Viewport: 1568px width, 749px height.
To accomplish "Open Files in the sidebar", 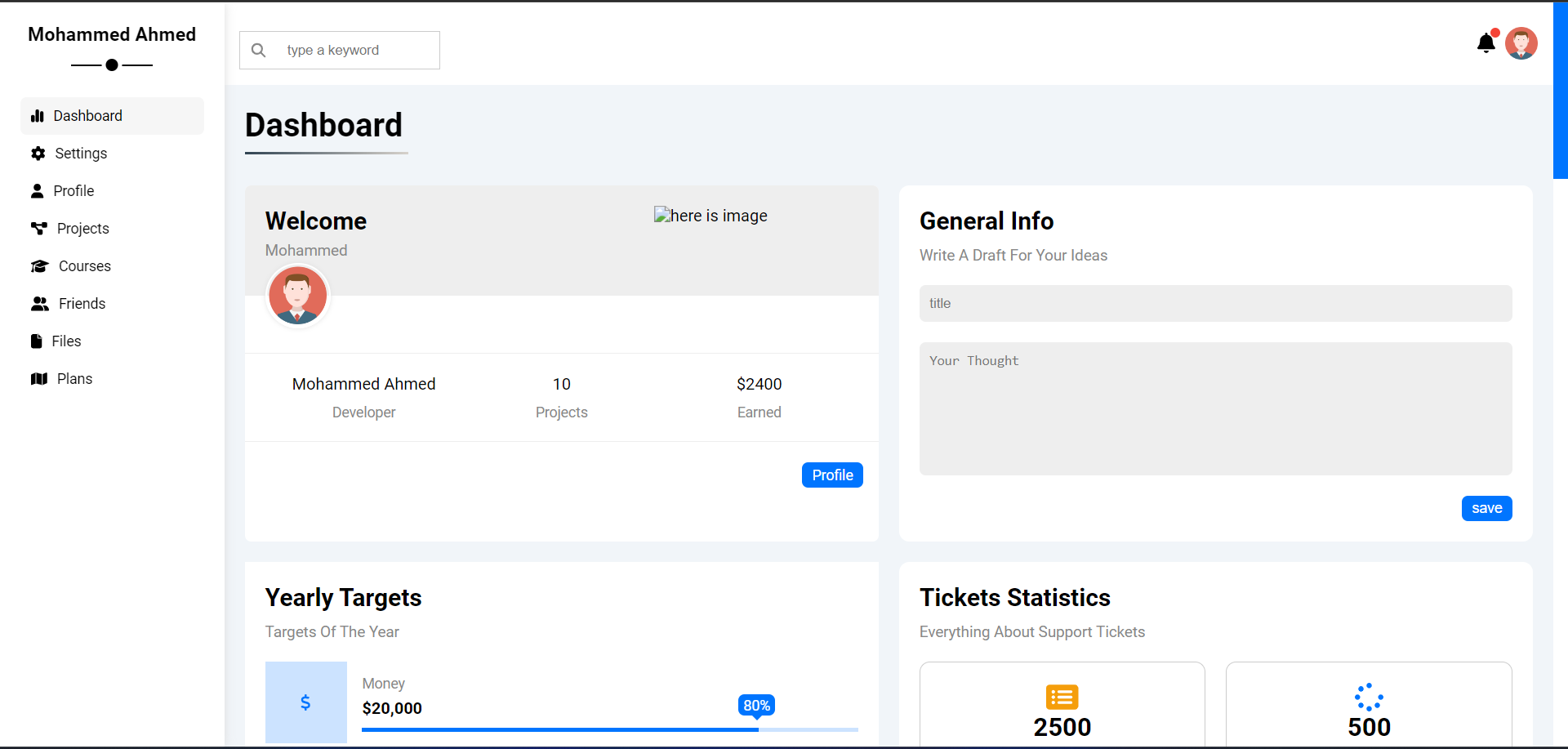I will [x=112, y=341].
